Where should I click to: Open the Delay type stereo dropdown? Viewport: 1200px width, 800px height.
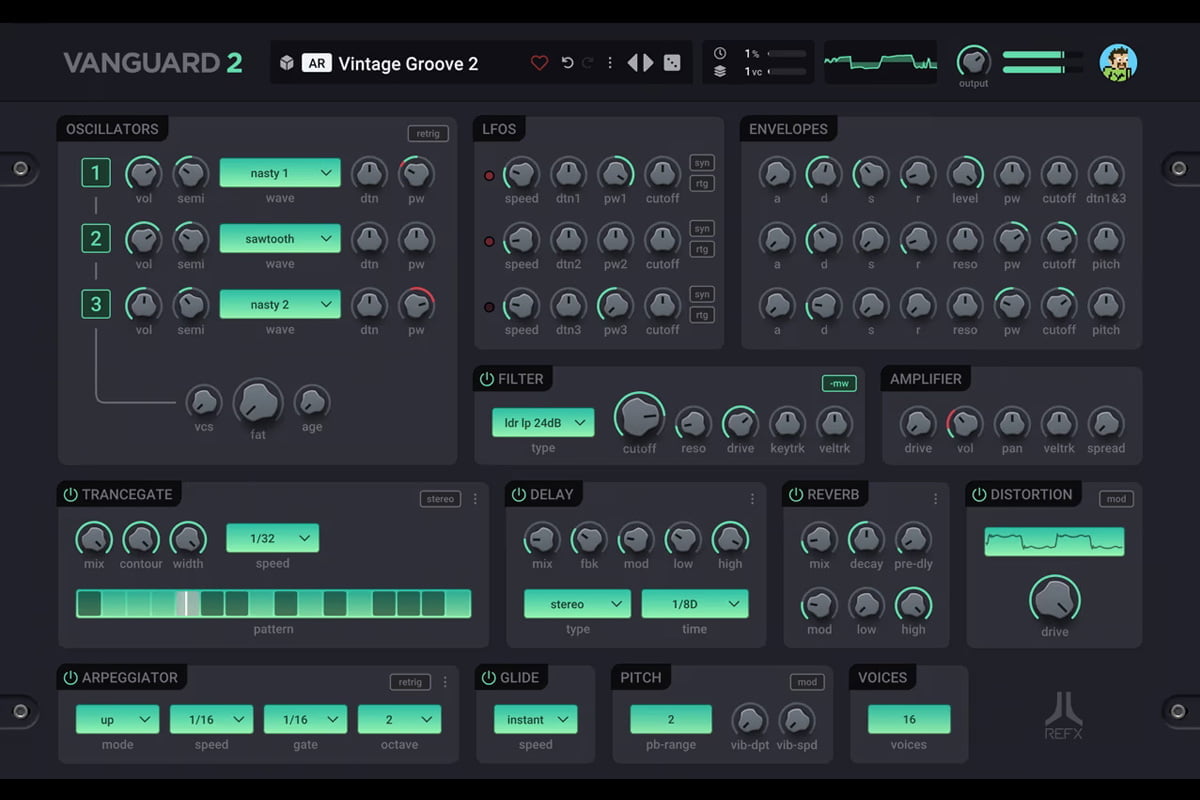tap(577, 604)
